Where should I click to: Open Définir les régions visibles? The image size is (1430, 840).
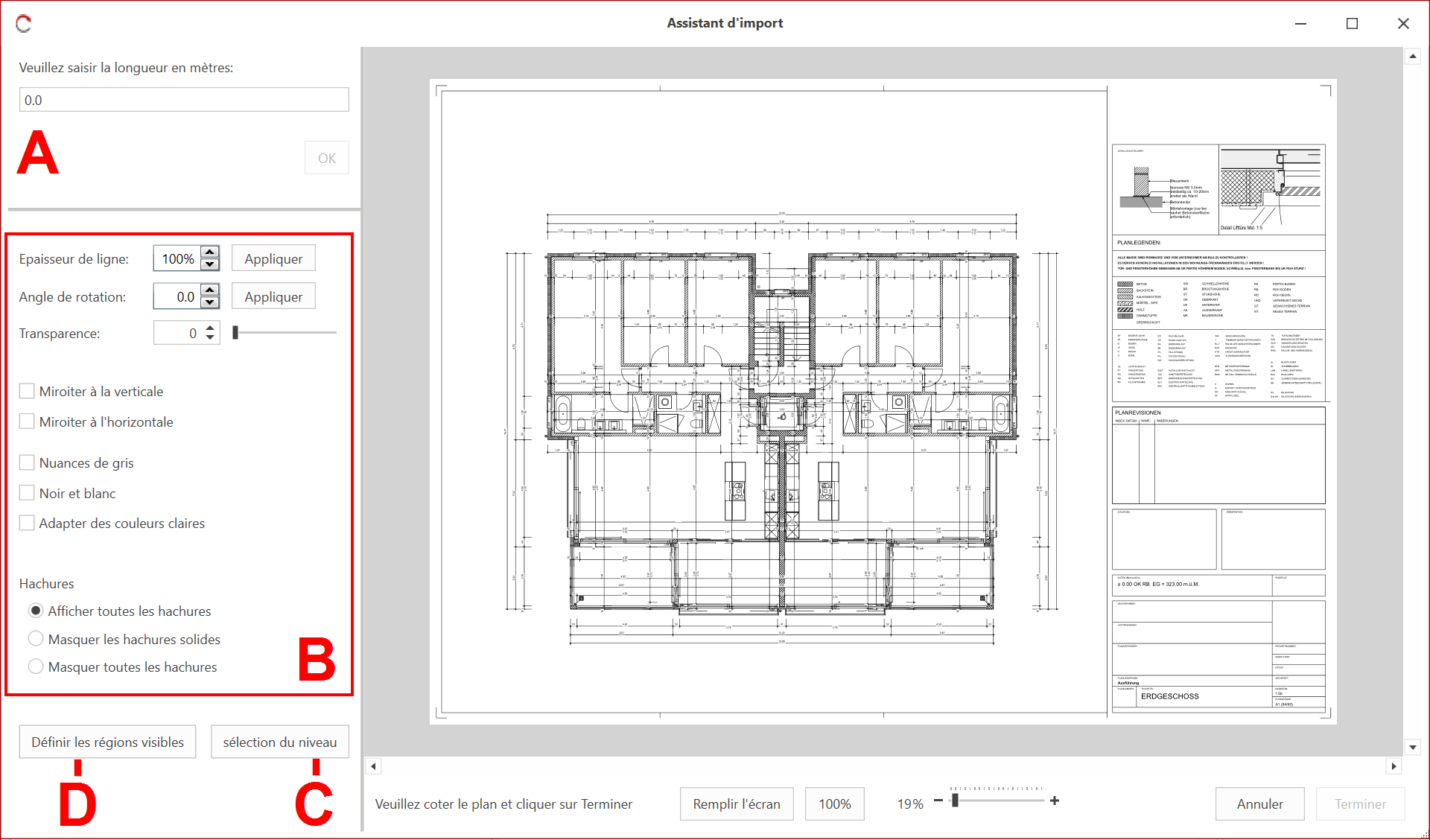tap(107, 742)
